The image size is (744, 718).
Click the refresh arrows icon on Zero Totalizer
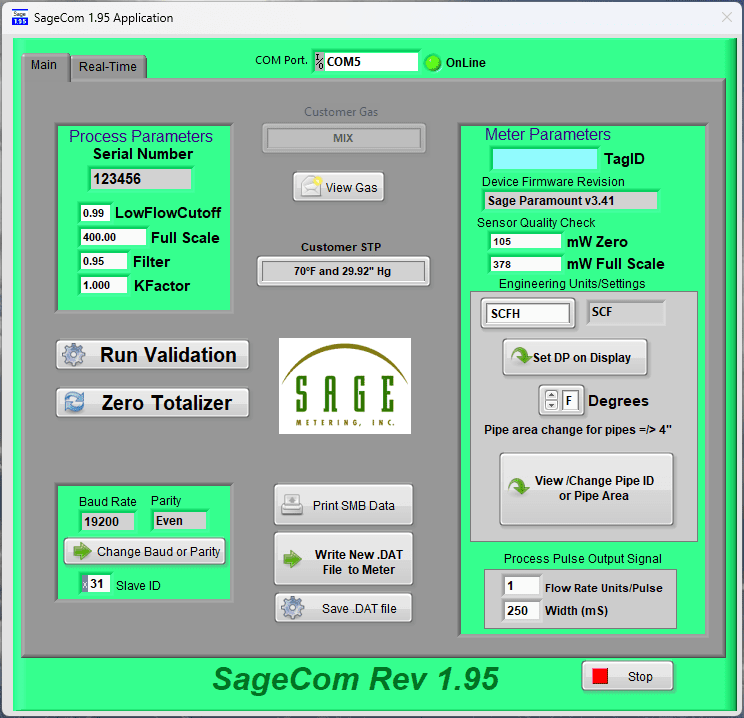74,402
